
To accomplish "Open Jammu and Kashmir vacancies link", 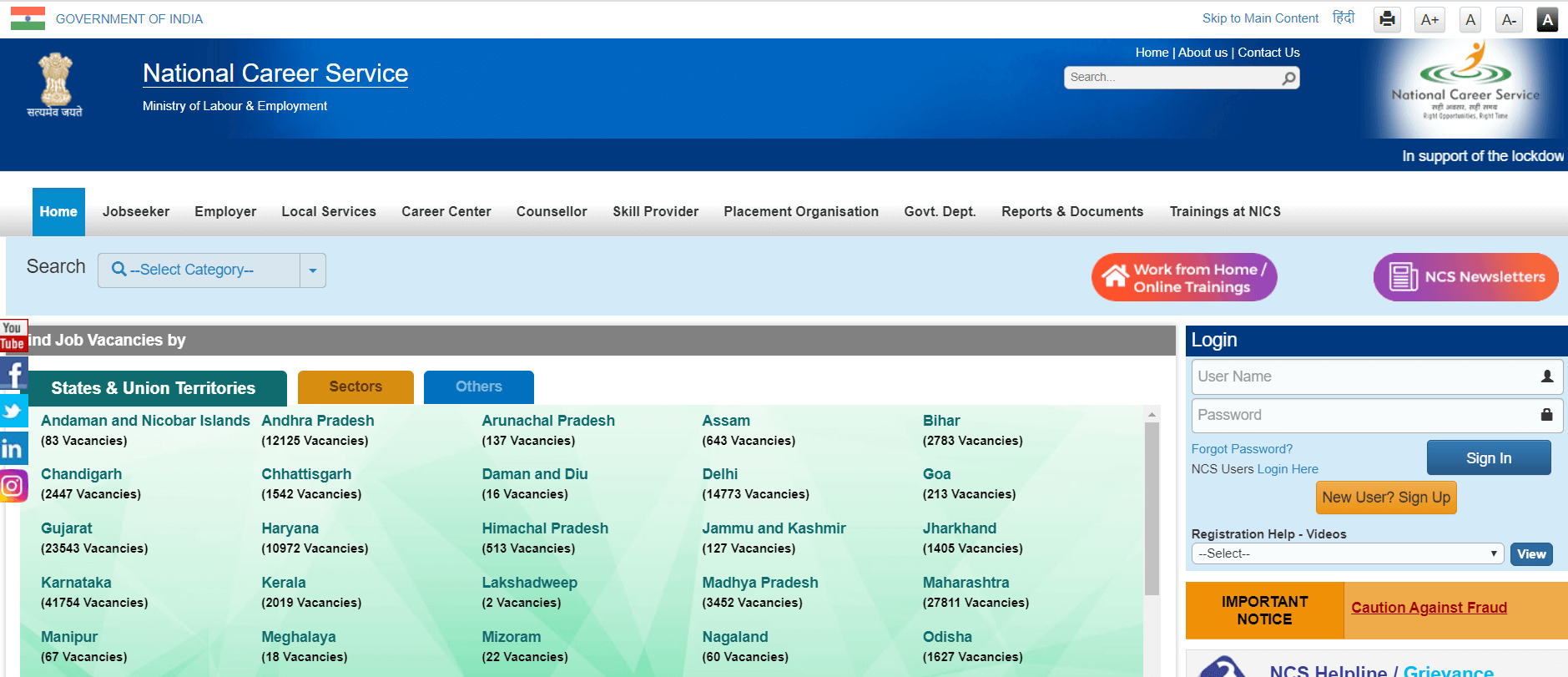I will (774, 528).
